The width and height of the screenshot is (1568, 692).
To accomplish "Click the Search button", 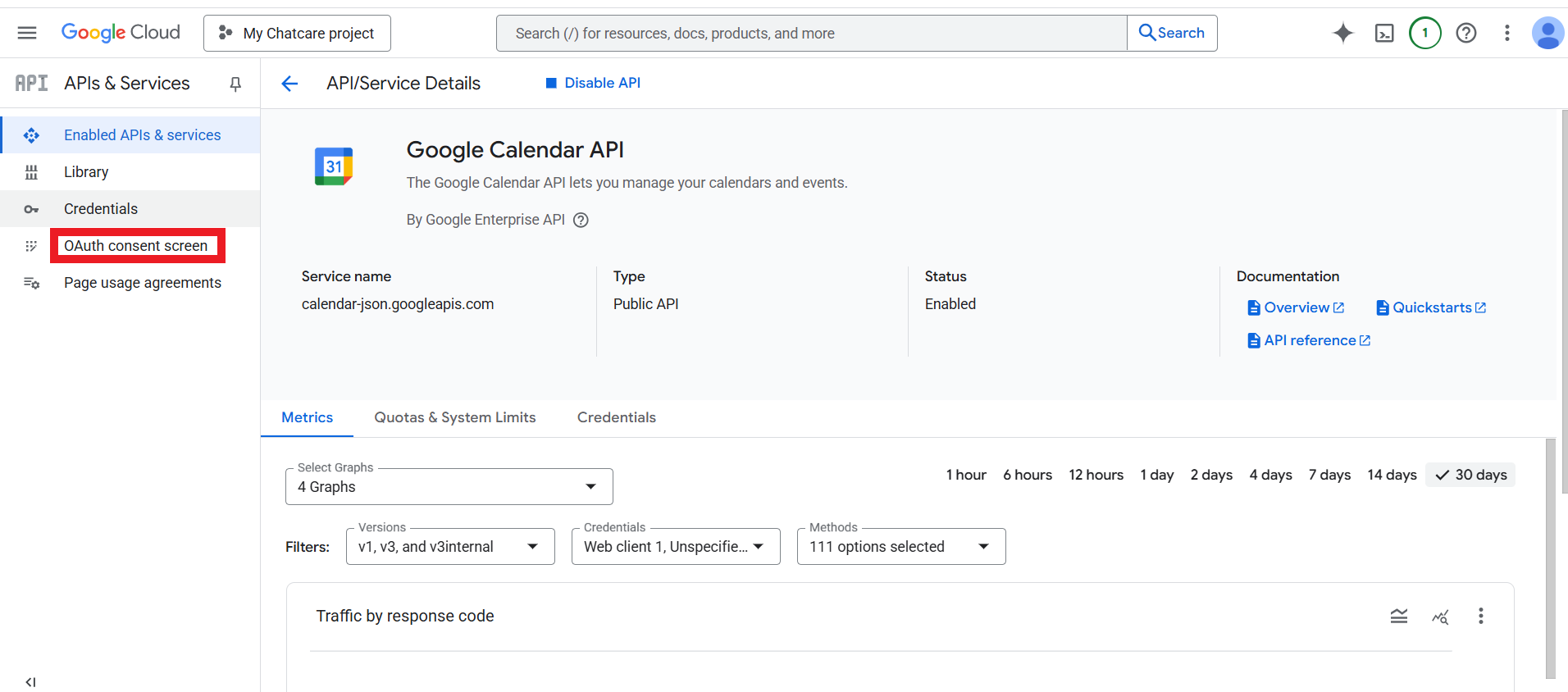I will click(x=1172, y=33).
